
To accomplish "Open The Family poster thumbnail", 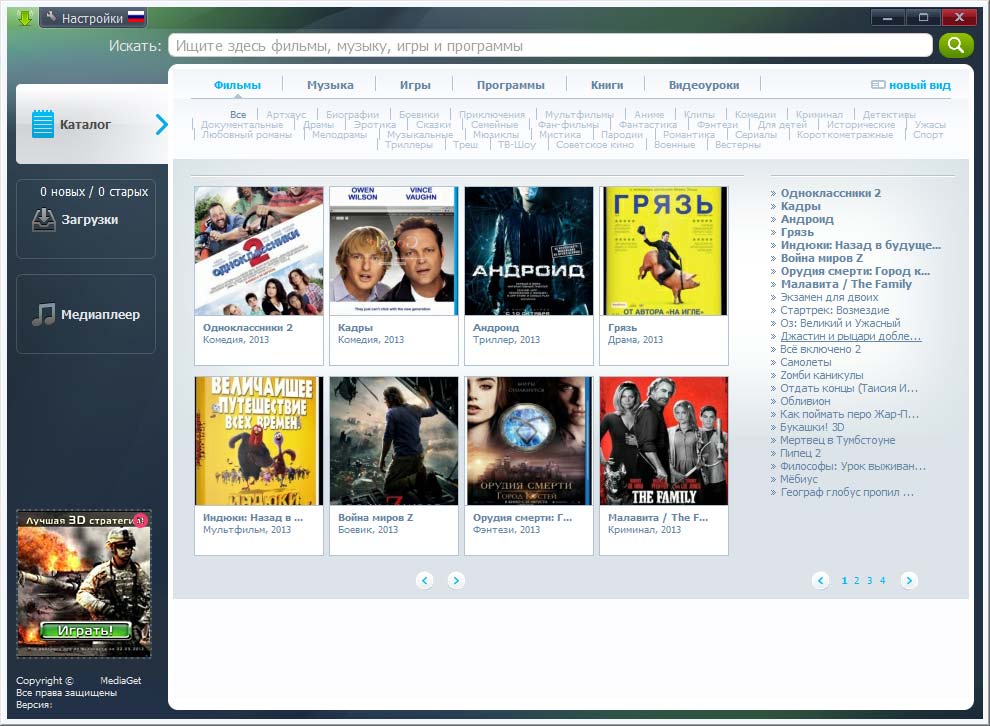I will pyautogui.click(x=664, y=441).
